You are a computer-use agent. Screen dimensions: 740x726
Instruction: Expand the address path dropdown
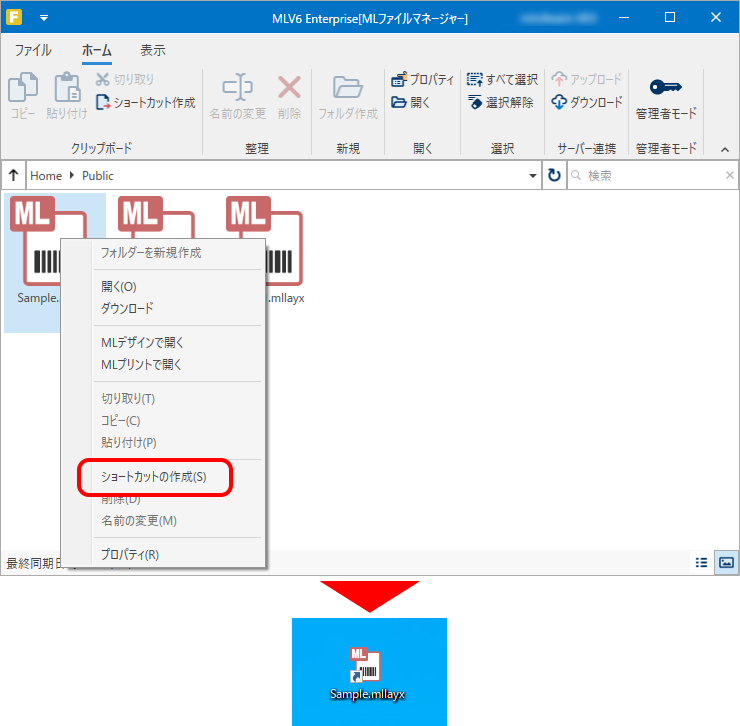point(533,176)
